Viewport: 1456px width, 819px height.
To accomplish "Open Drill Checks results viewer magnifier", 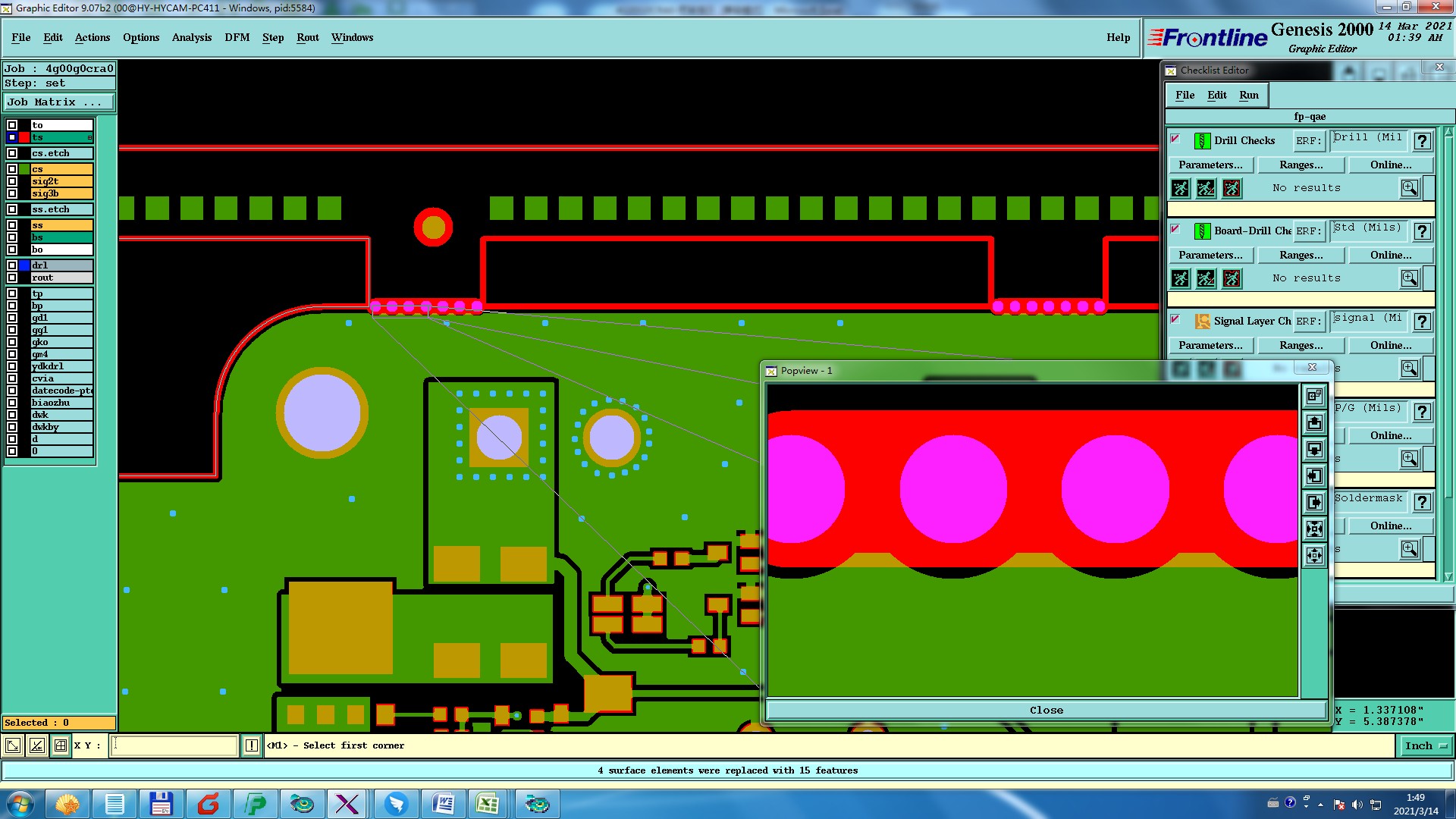I will (x=1409, y=188).
